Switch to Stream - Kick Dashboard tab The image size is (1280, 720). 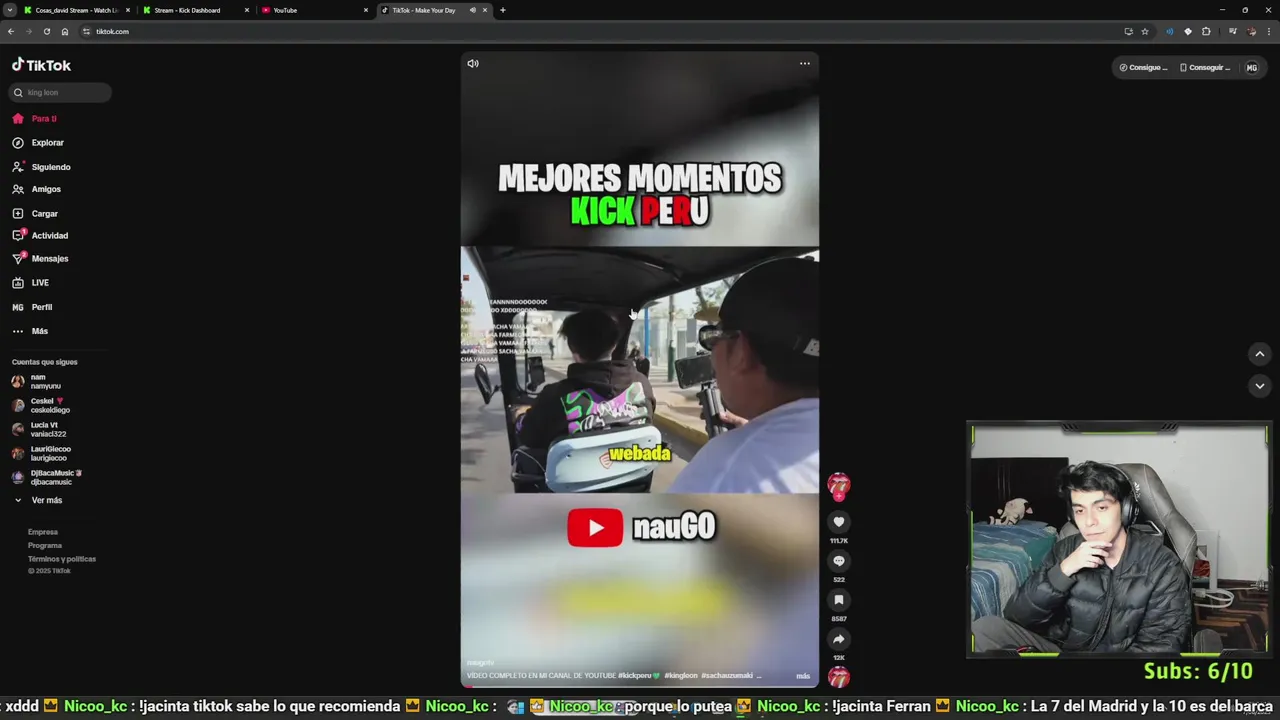point(195,10)
